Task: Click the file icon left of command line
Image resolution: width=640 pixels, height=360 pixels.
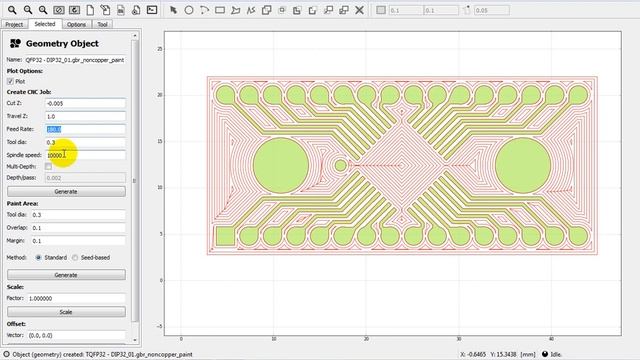Action: click(x=136, y=10)
